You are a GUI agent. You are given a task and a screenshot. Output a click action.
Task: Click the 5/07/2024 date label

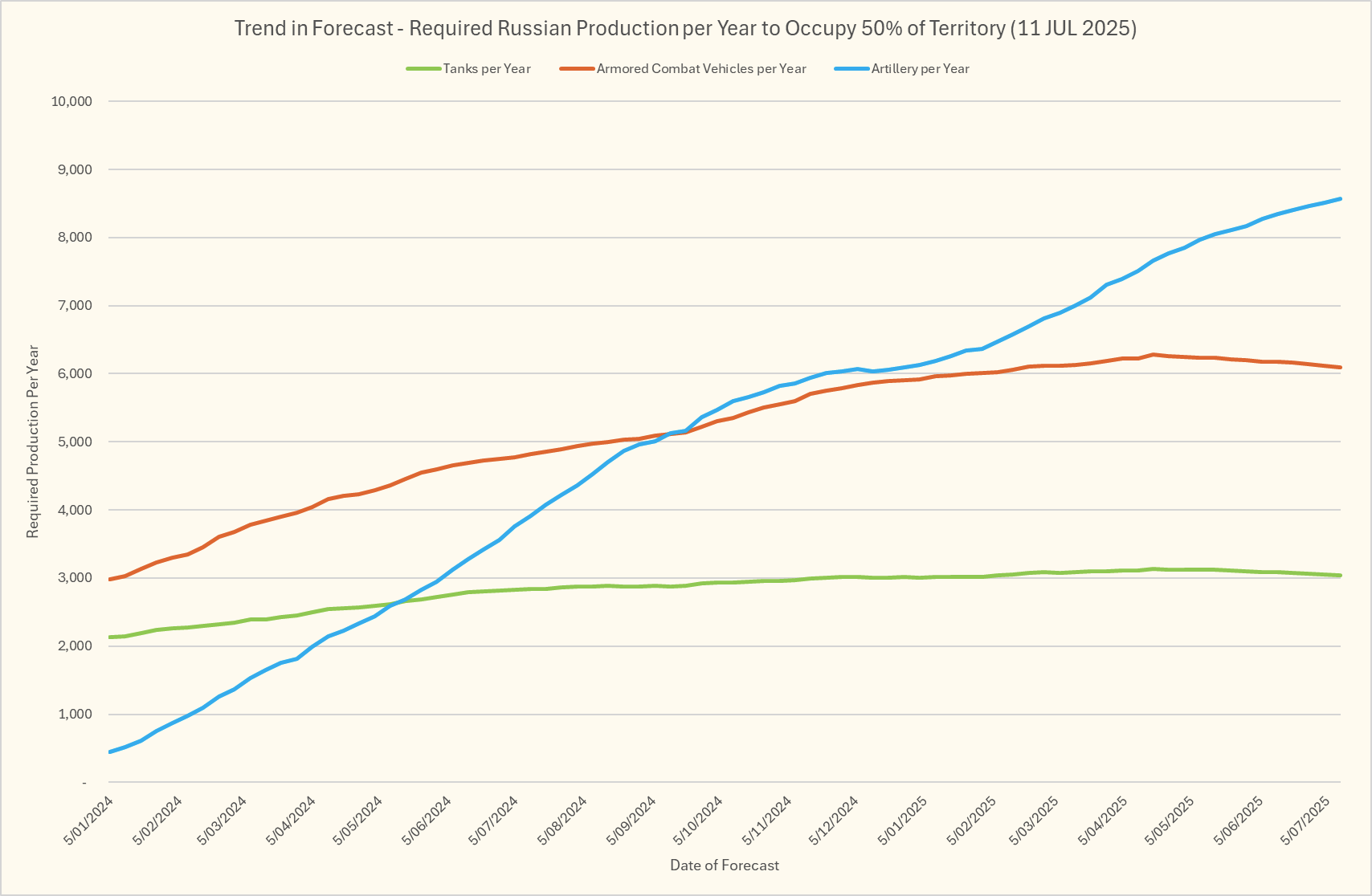click(492, 820)
